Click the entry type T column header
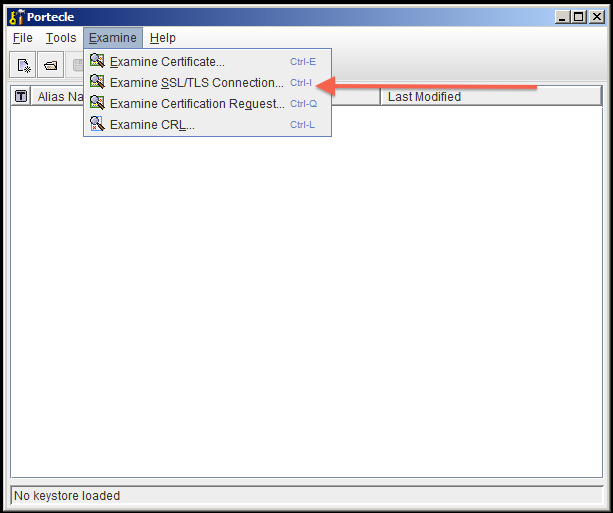This screenshot has width=613, height=513. click(x=21, y=96)
